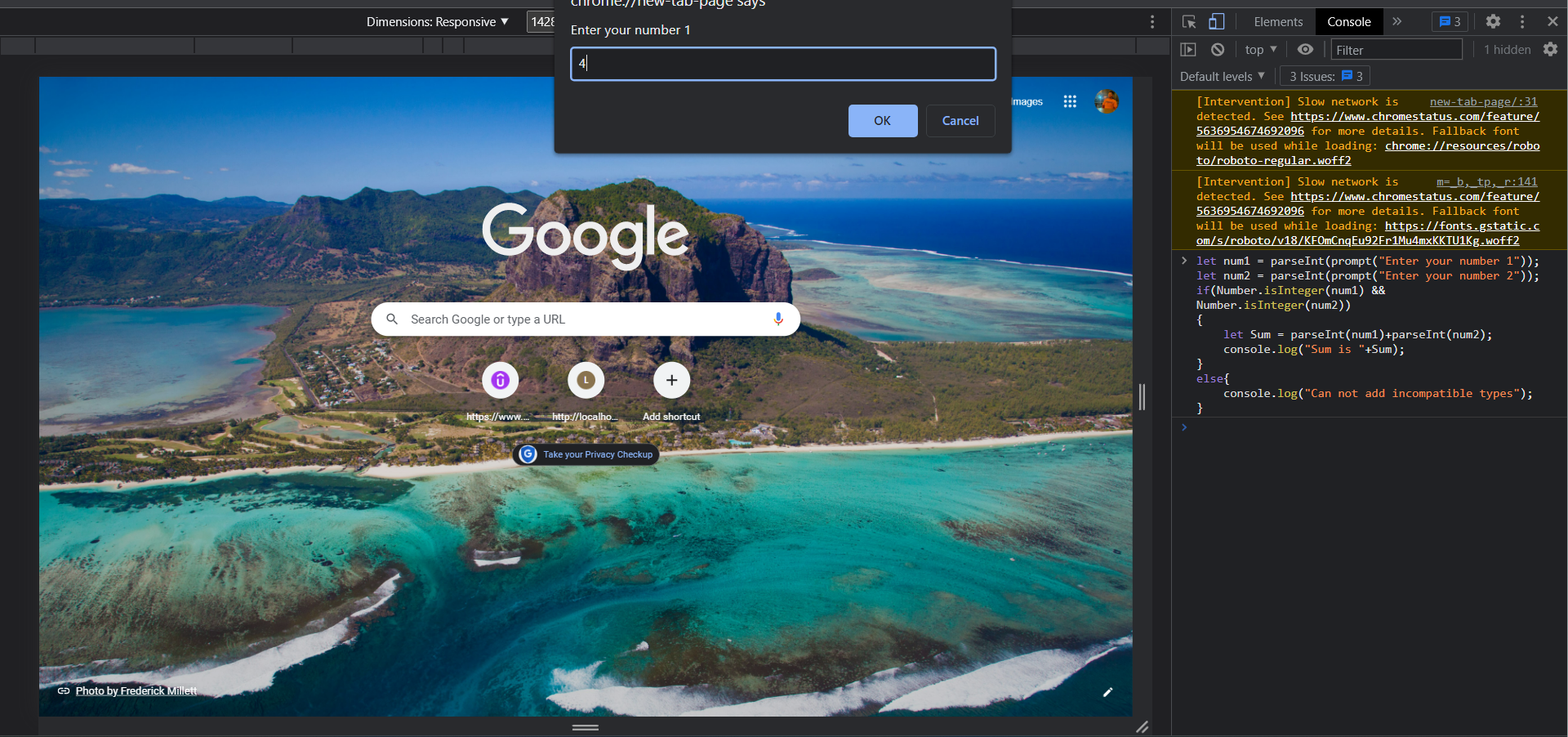The width and height of the screenshot is (1568, 737).
Task: Focus the console Filter field
Action: pyautogui.click(x=1396, y=50)
